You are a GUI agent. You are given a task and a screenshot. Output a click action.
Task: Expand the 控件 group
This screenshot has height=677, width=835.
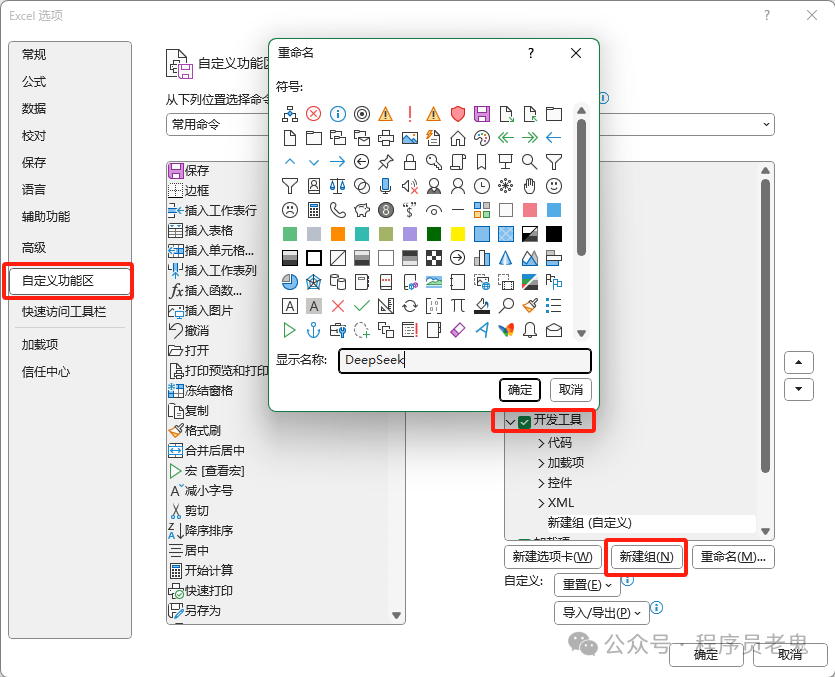(541, 484)
